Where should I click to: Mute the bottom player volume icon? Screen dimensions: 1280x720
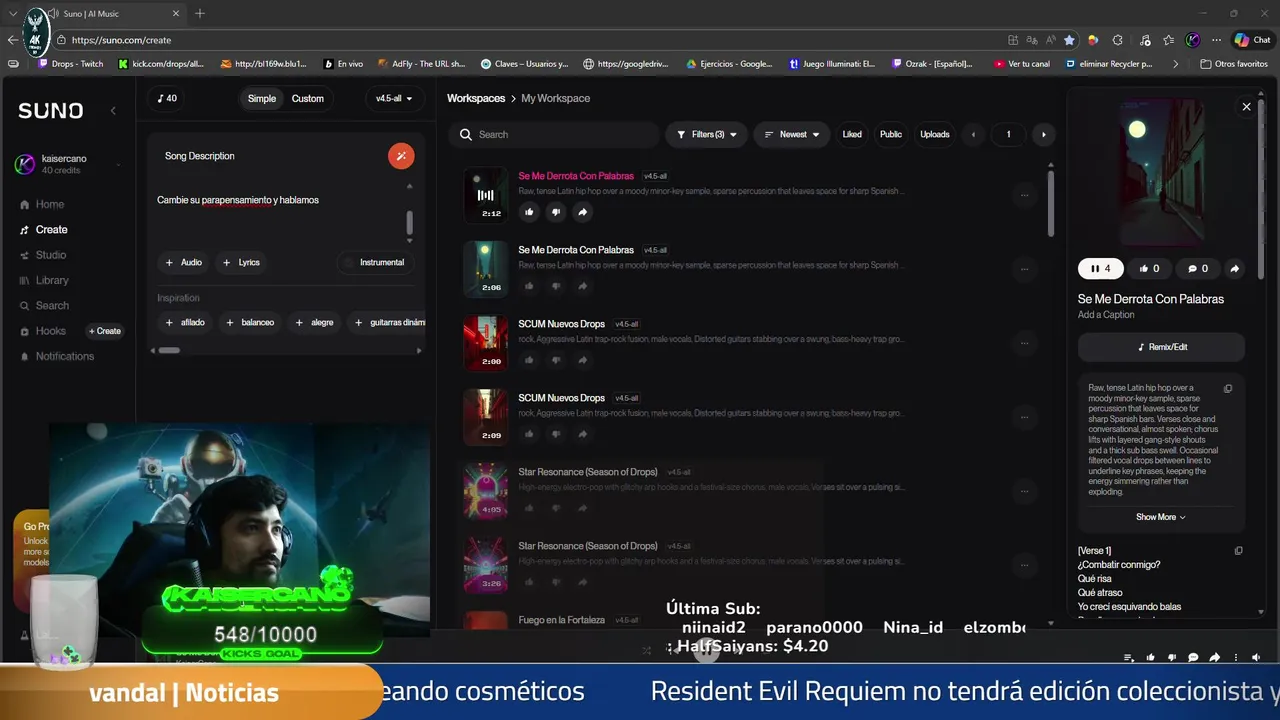1256,657
